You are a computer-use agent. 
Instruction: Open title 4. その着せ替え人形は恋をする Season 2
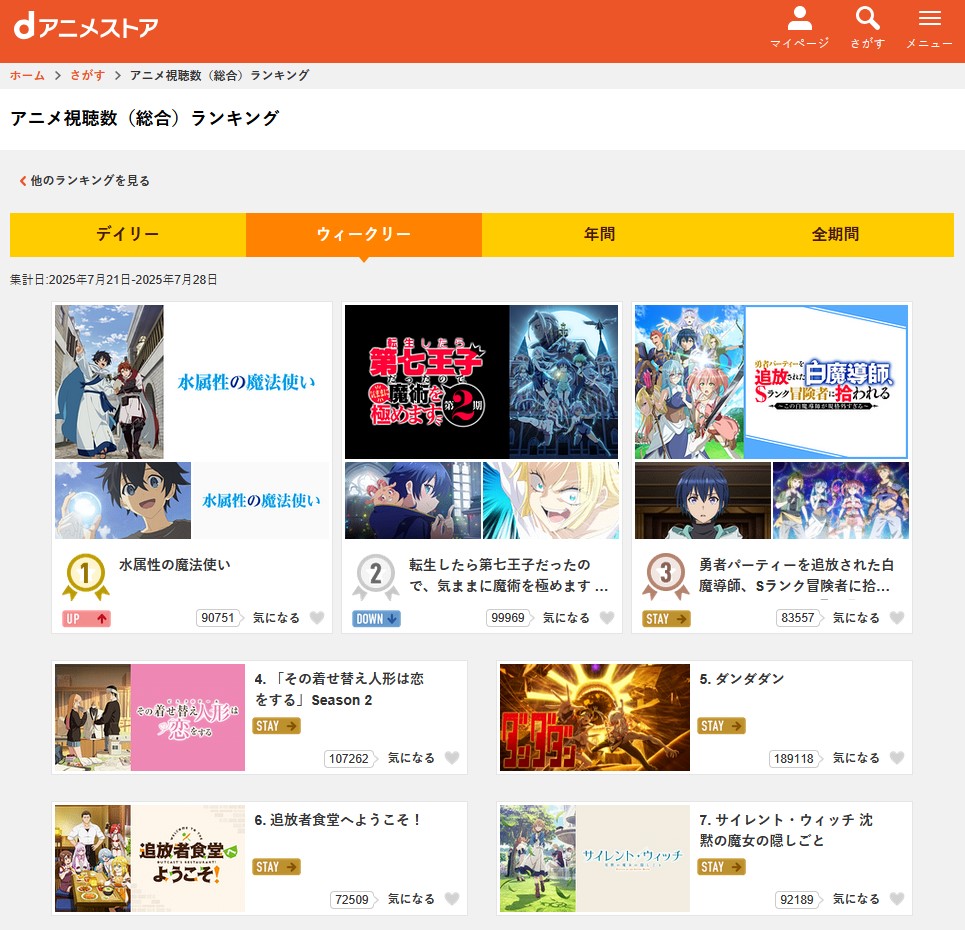pos(339,689)
